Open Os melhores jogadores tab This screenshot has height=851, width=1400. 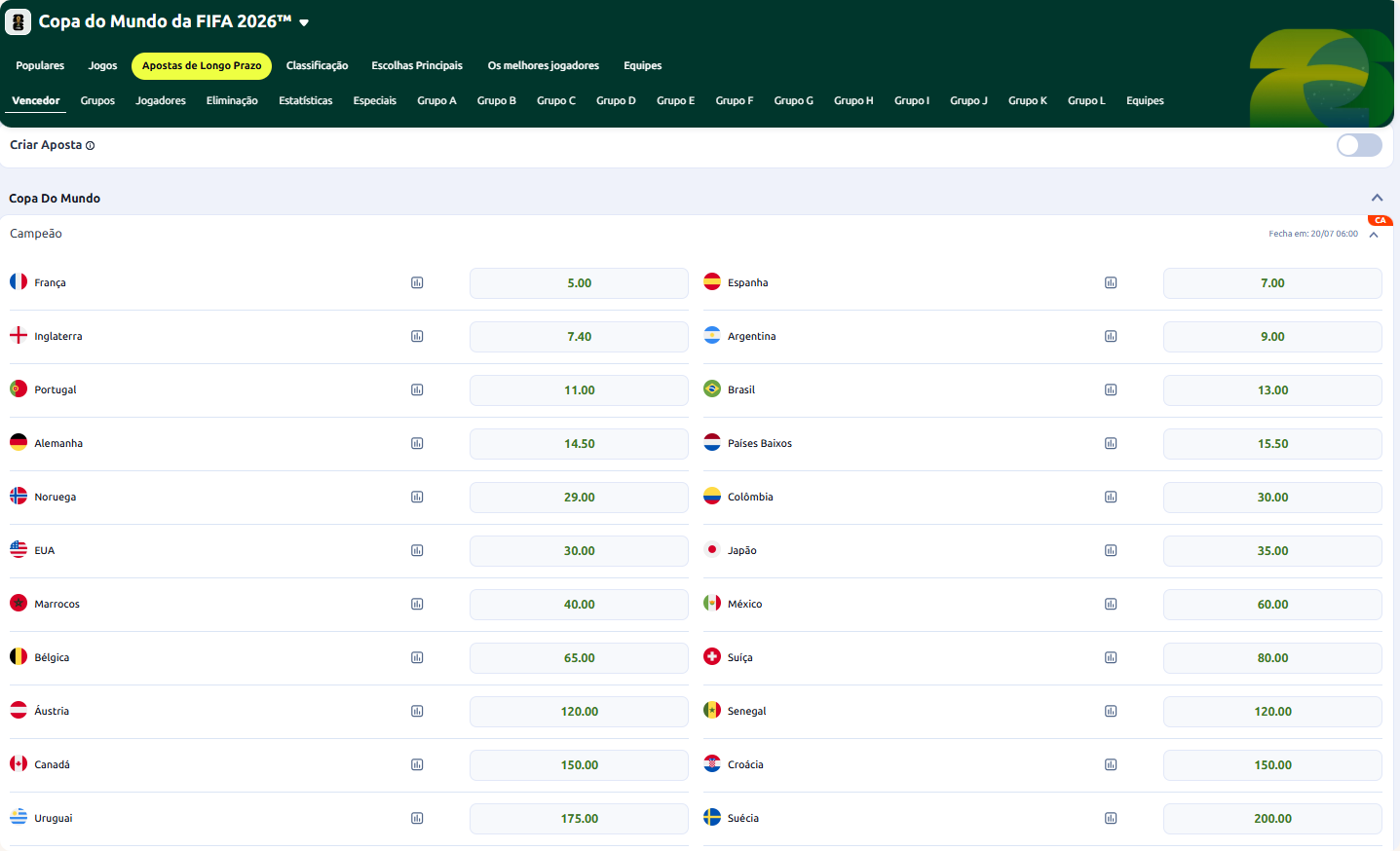(x=544, y=66)
